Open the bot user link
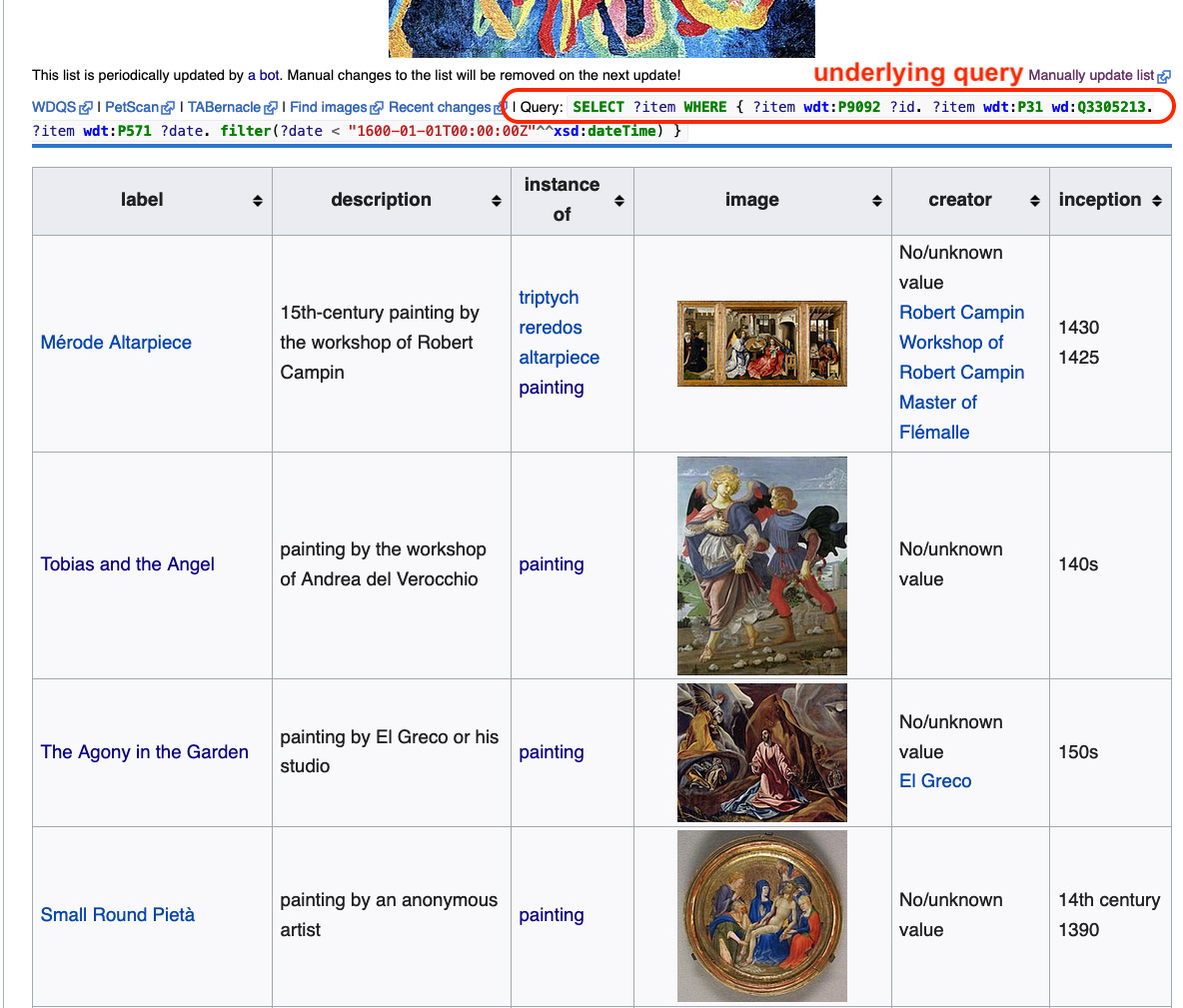This screenshot has width=1183, height=1008. [x=270, y=75]
